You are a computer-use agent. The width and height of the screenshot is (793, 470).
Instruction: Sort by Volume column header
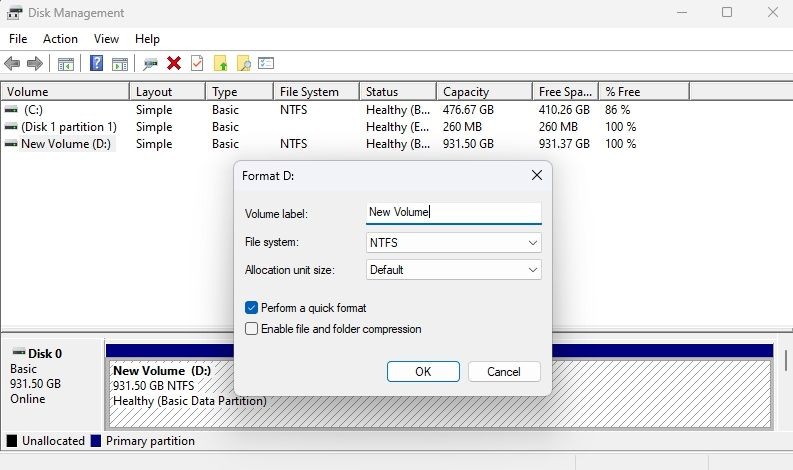pos(65,92)
